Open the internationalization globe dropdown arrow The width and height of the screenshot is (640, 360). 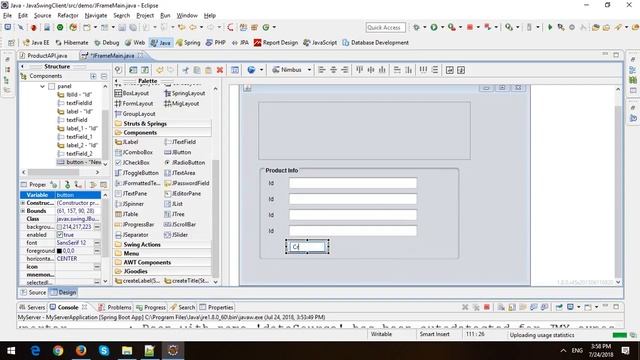pyautogui.click(x=261, y=70)
